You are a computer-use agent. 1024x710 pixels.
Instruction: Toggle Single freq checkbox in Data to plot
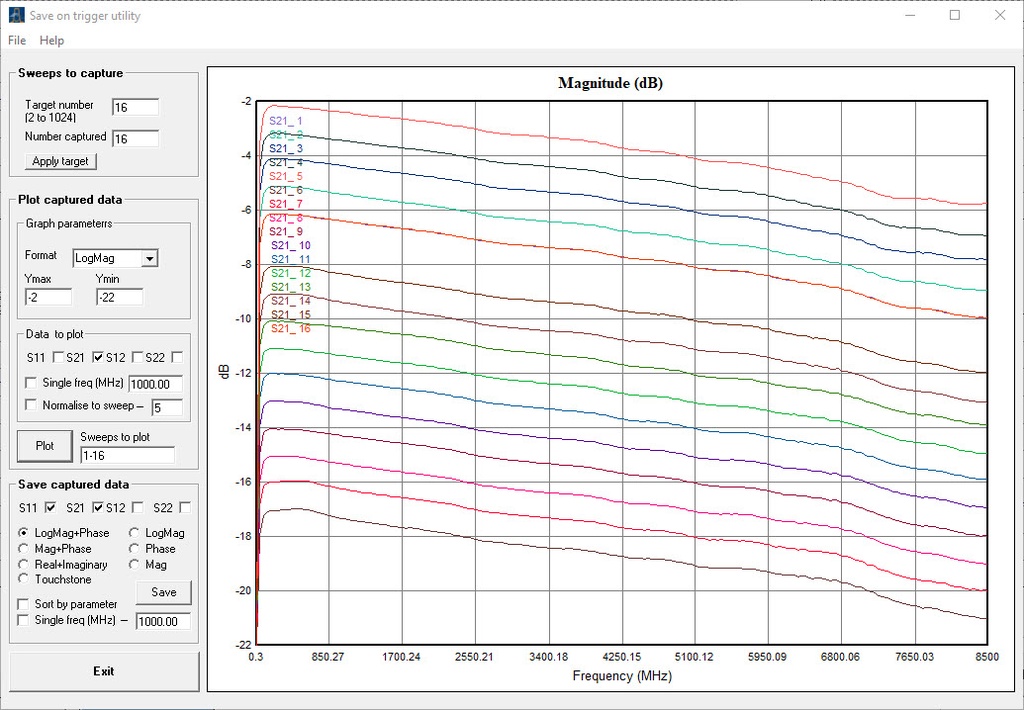pyautogui.click(x=31, y=383)
